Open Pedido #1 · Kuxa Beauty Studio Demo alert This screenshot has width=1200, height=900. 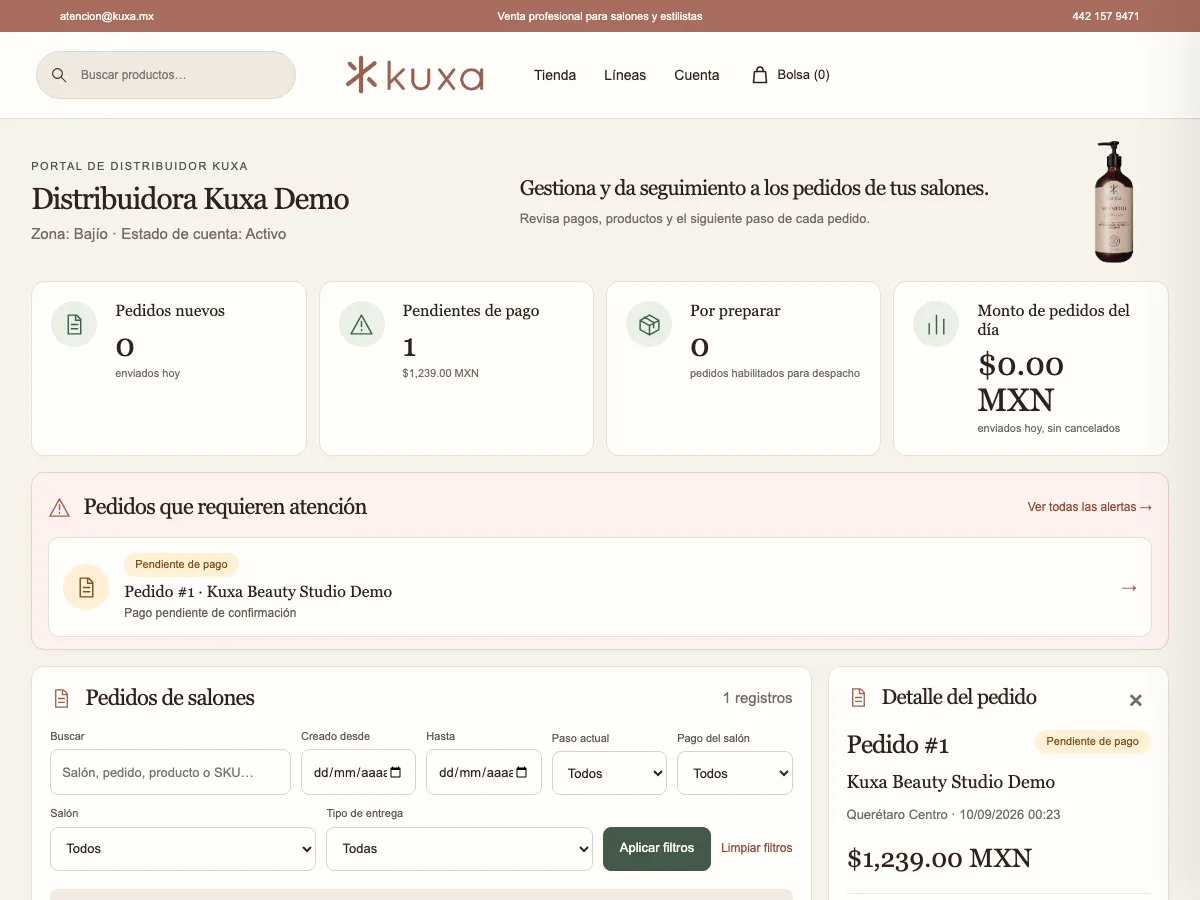click(x=600, y=587)
